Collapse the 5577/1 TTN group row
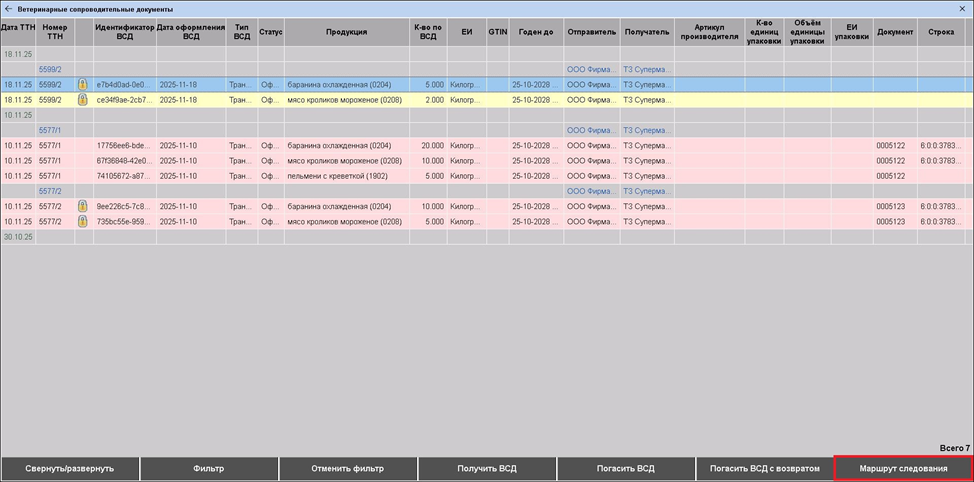Viewport: 974px width, 482px height. click(50, 130)
